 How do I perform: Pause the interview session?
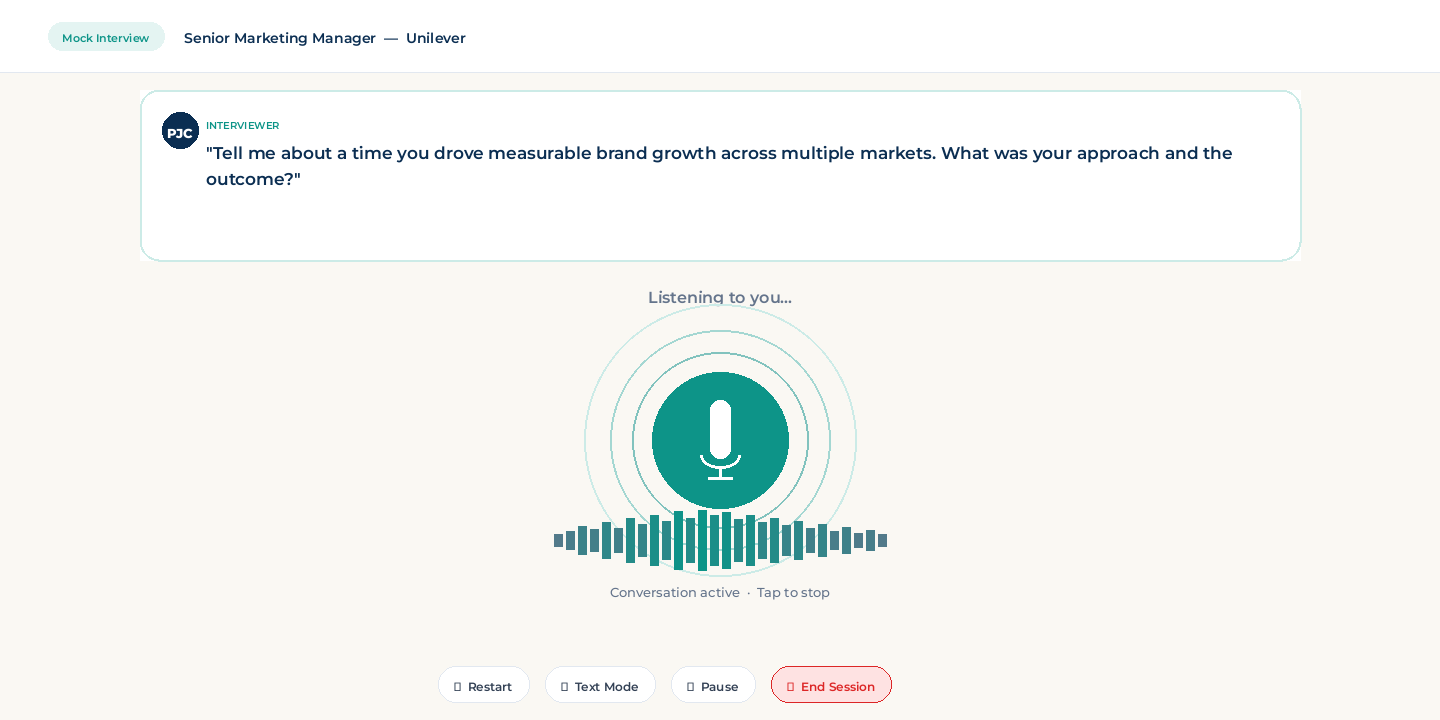(713, 686)
